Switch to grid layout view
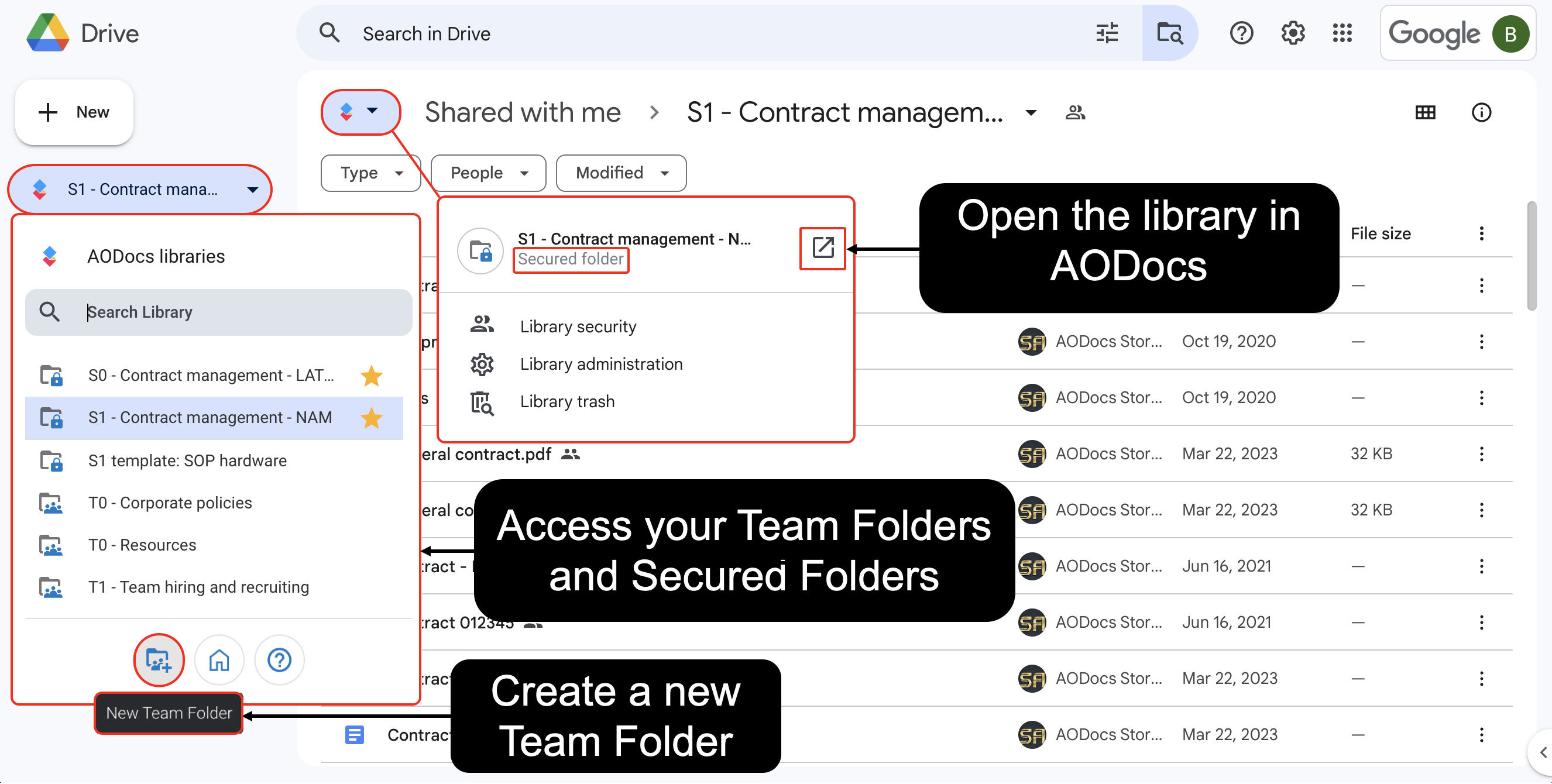 [1425, 112]
